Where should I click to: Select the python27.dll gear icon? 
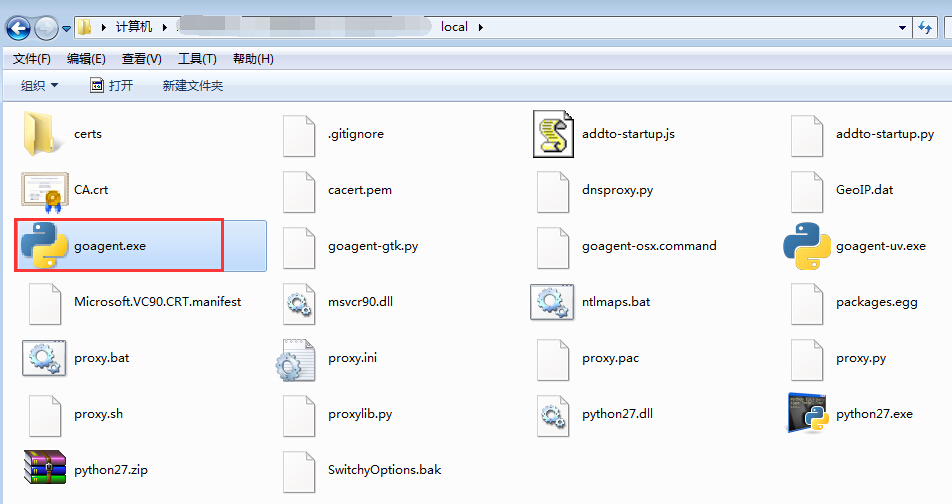(x=552, y=416)
